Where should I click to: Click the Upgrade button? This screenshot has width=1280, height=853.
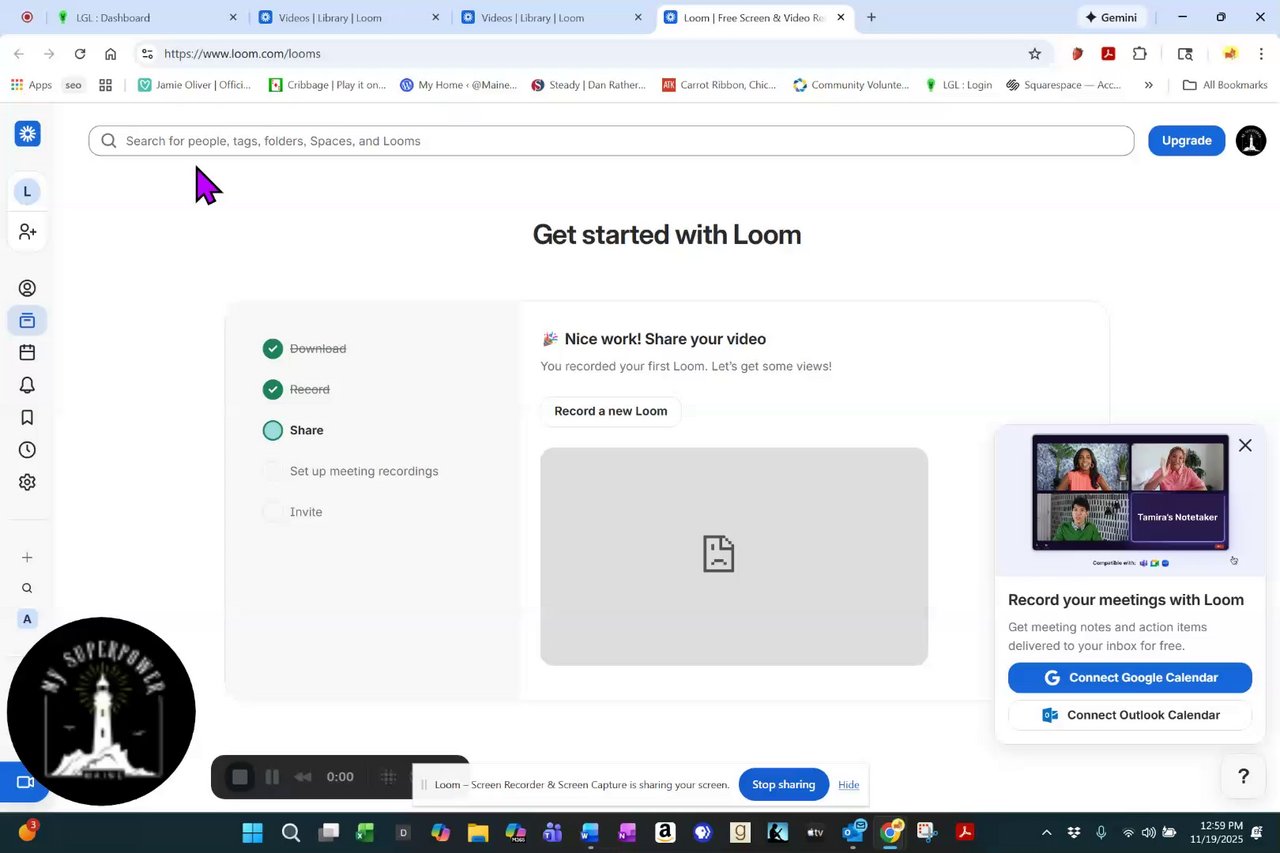pyautogui.click(x=1187, y=141)
